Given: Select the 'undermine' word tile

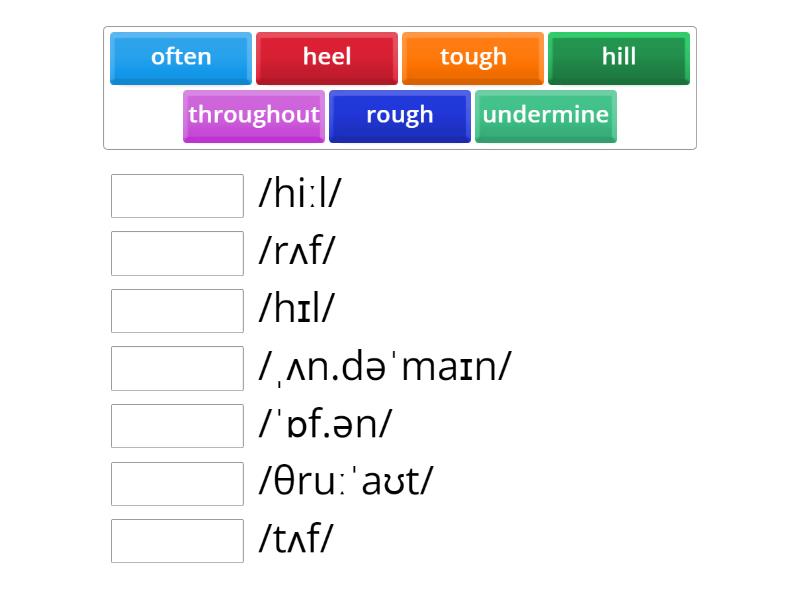Looking at the screenshot, I should [545, 115].
